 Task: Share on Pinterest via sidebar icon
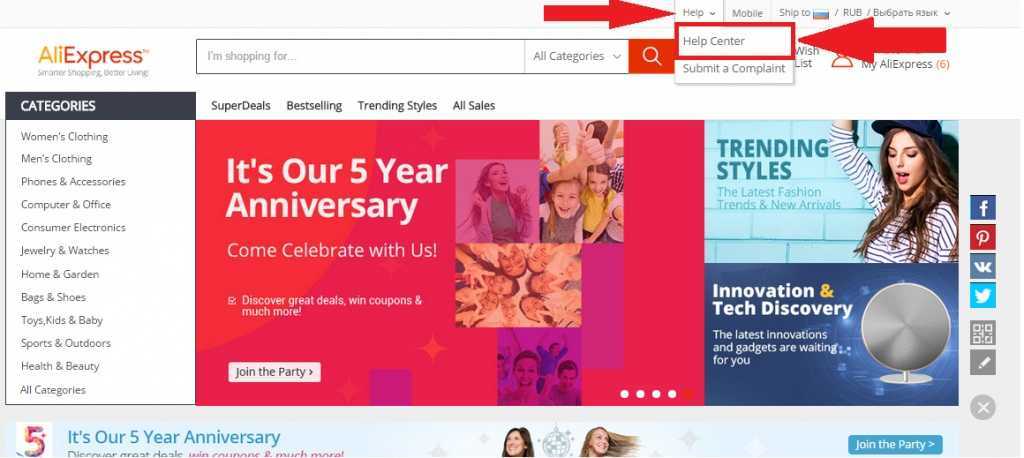pyautogui.click(x=983, y=237)
